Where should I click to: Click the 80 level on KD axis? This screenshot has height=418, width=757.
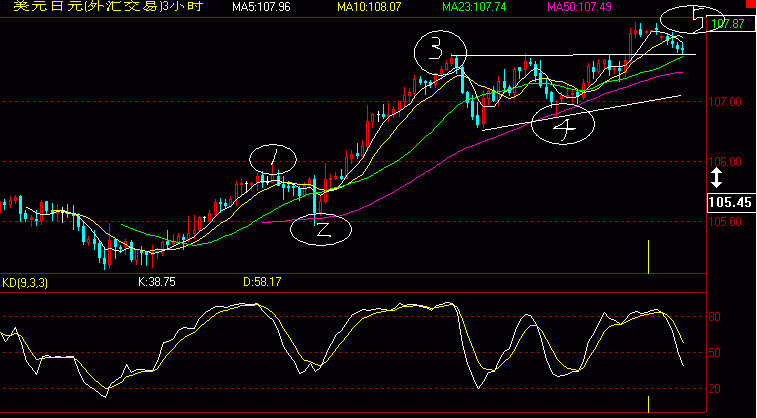[x=715, y=317]
